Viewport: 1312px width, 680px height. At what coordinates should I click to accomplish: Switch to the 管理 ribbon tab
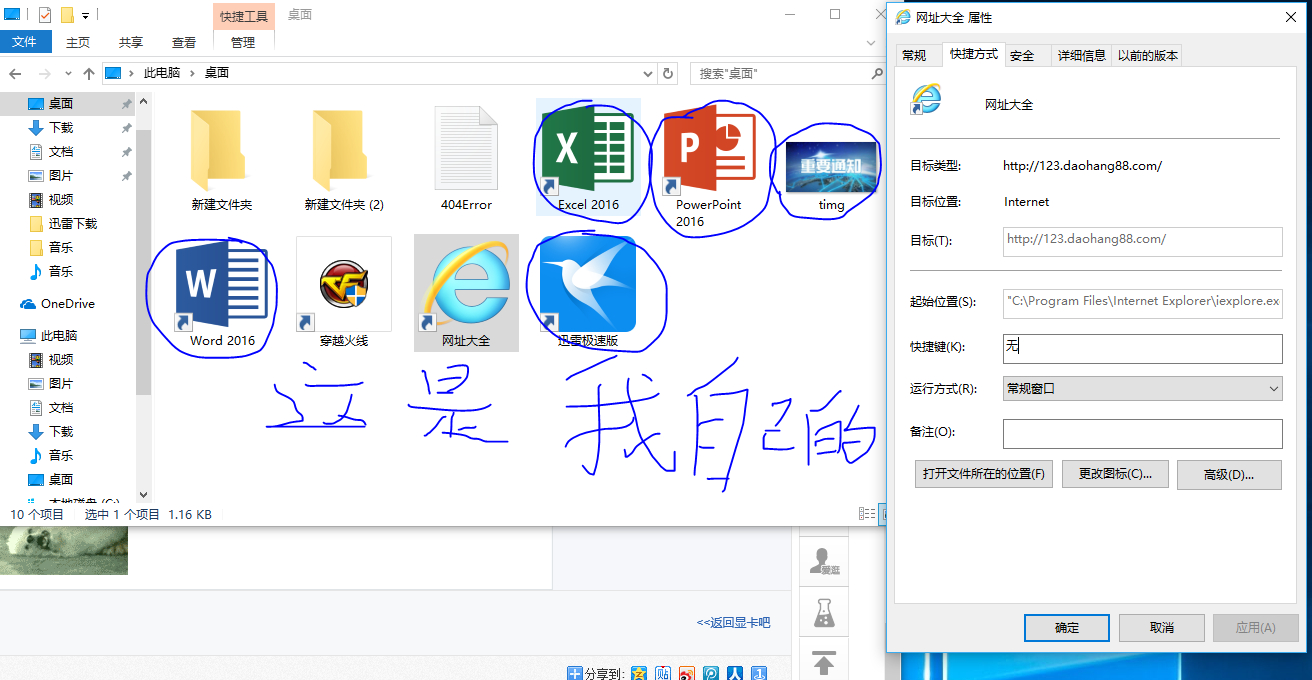point(243,42)
